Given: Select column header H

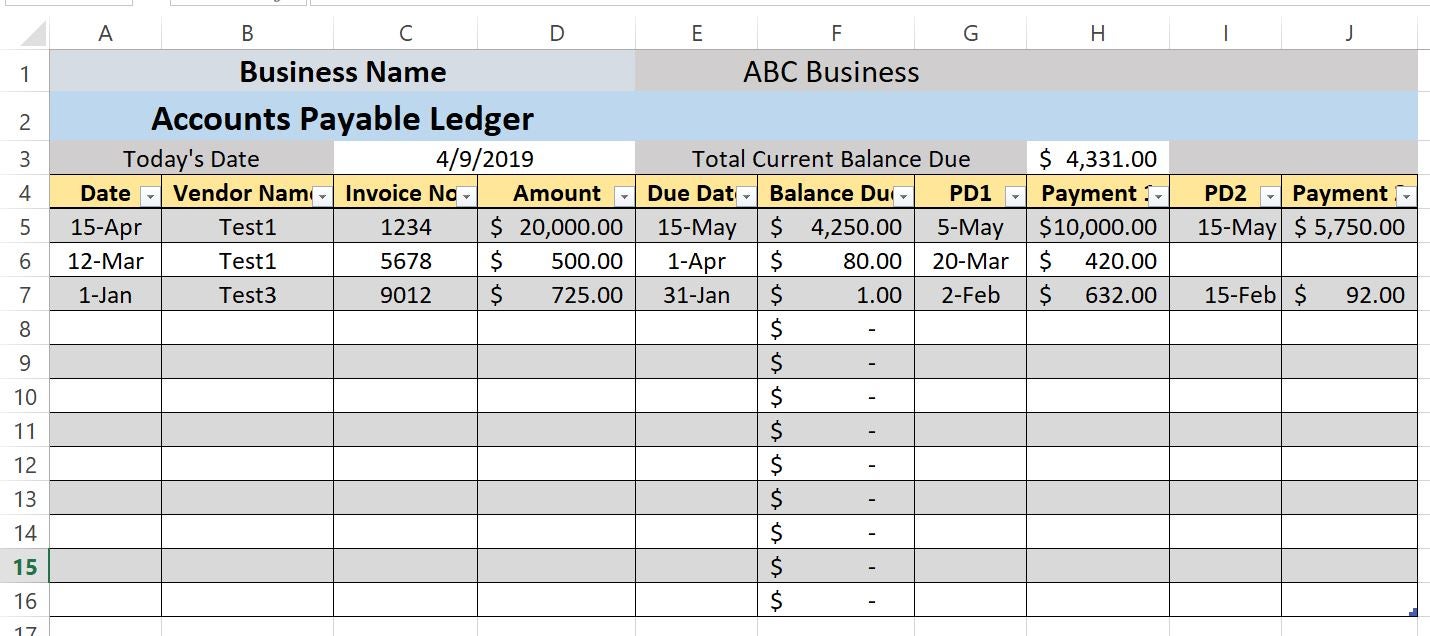Looking at the screenshot, I should 1097,33.
